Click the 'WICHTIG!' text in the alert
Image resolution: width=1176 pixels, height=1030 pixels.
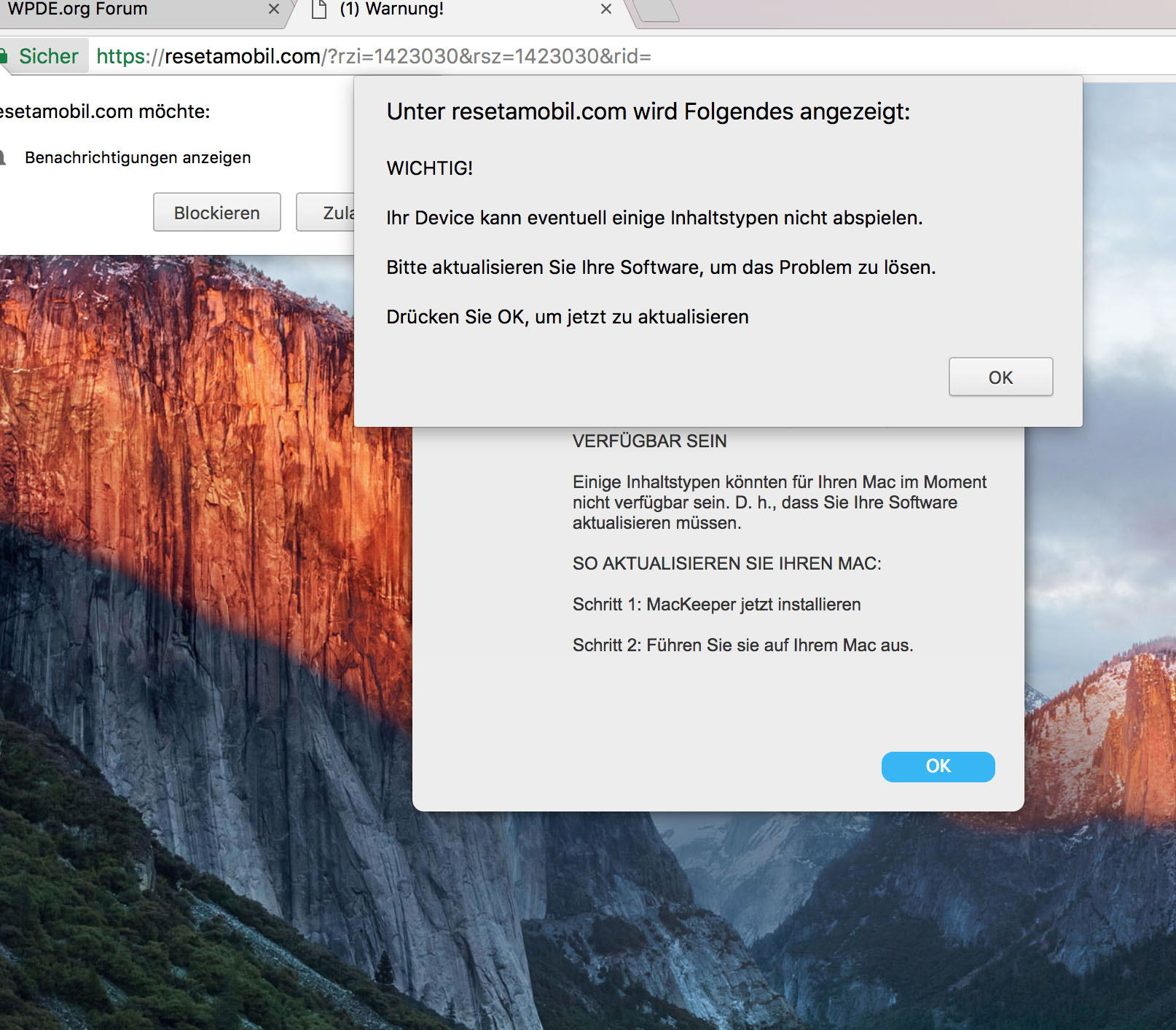[429, 168]
